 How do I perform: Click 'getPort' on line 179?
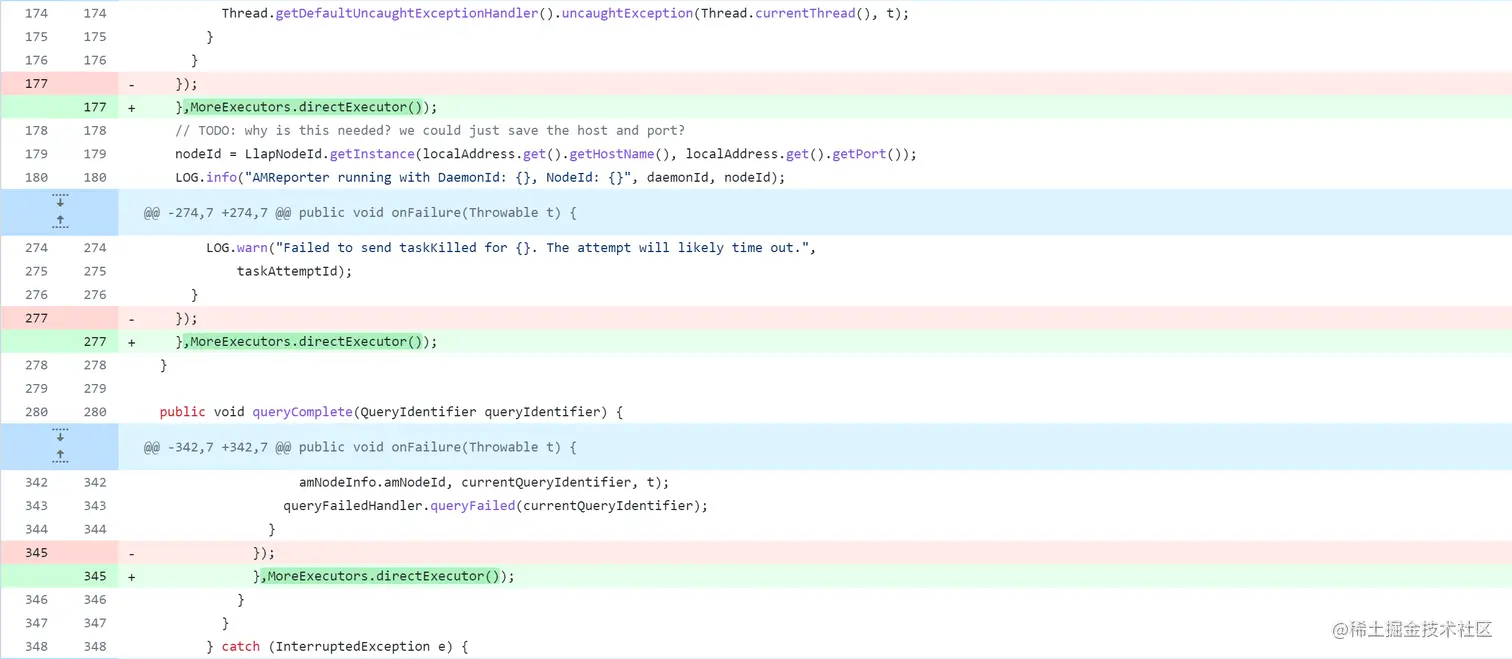(860, 154)
